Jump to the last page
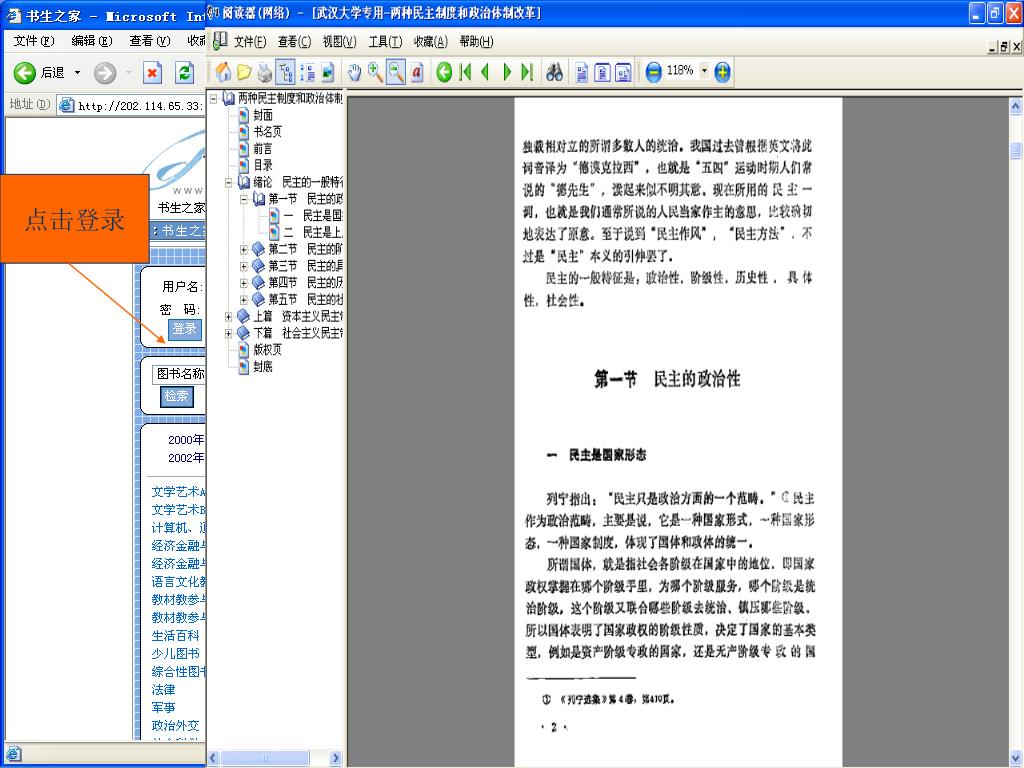This screenshot has height=768, width=1024. [x=527, y=72]
